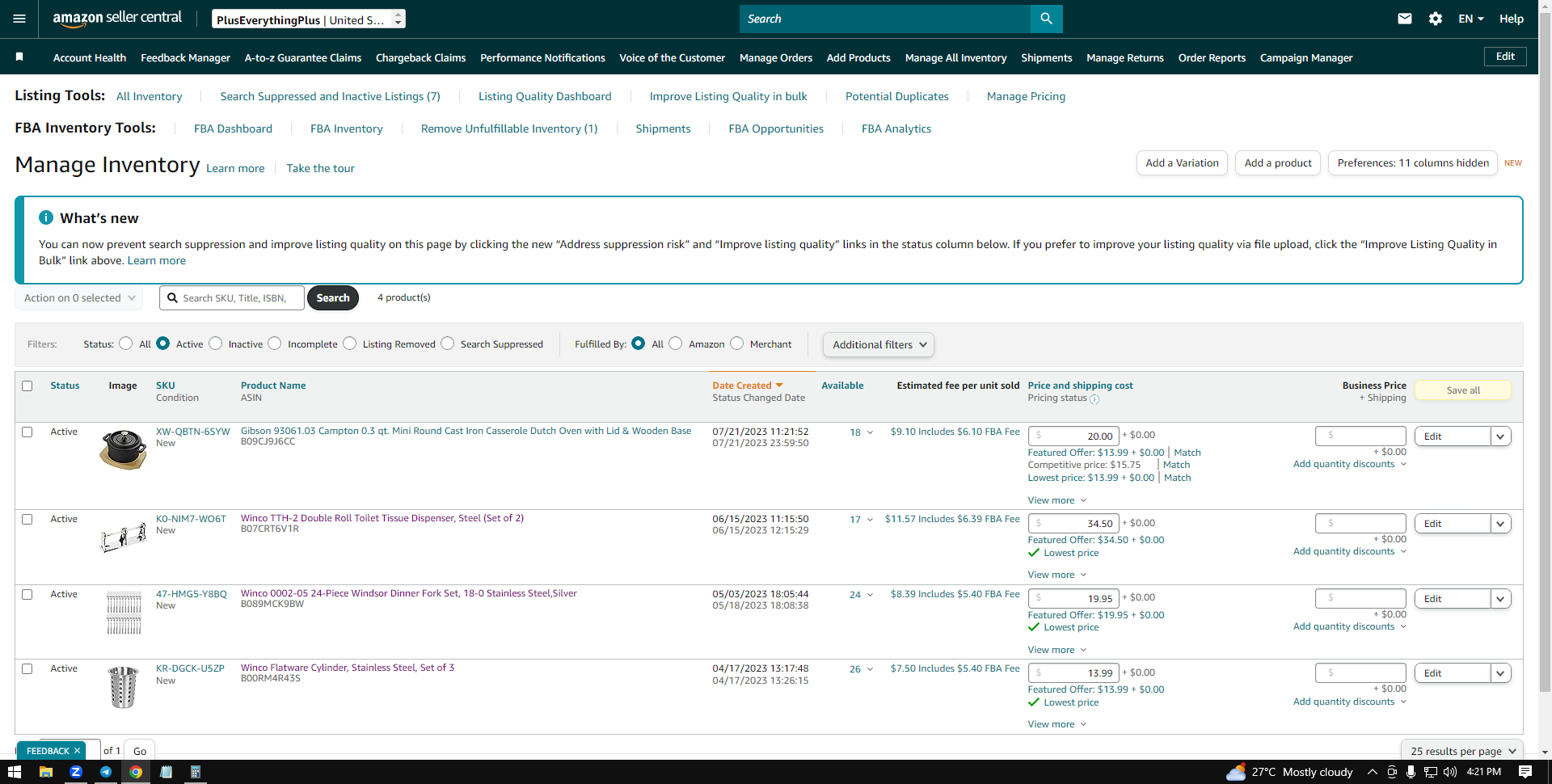Open Preferences: 11 columns hidden

[1413, 162]
